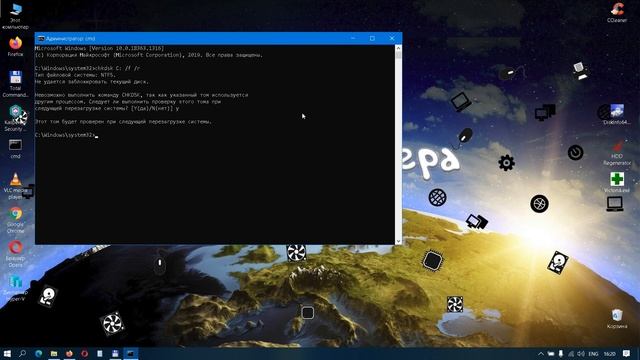Switch to Total Commander floppy icon on taskbar
This screenshot has height=360, width=640.
(115, 353)
